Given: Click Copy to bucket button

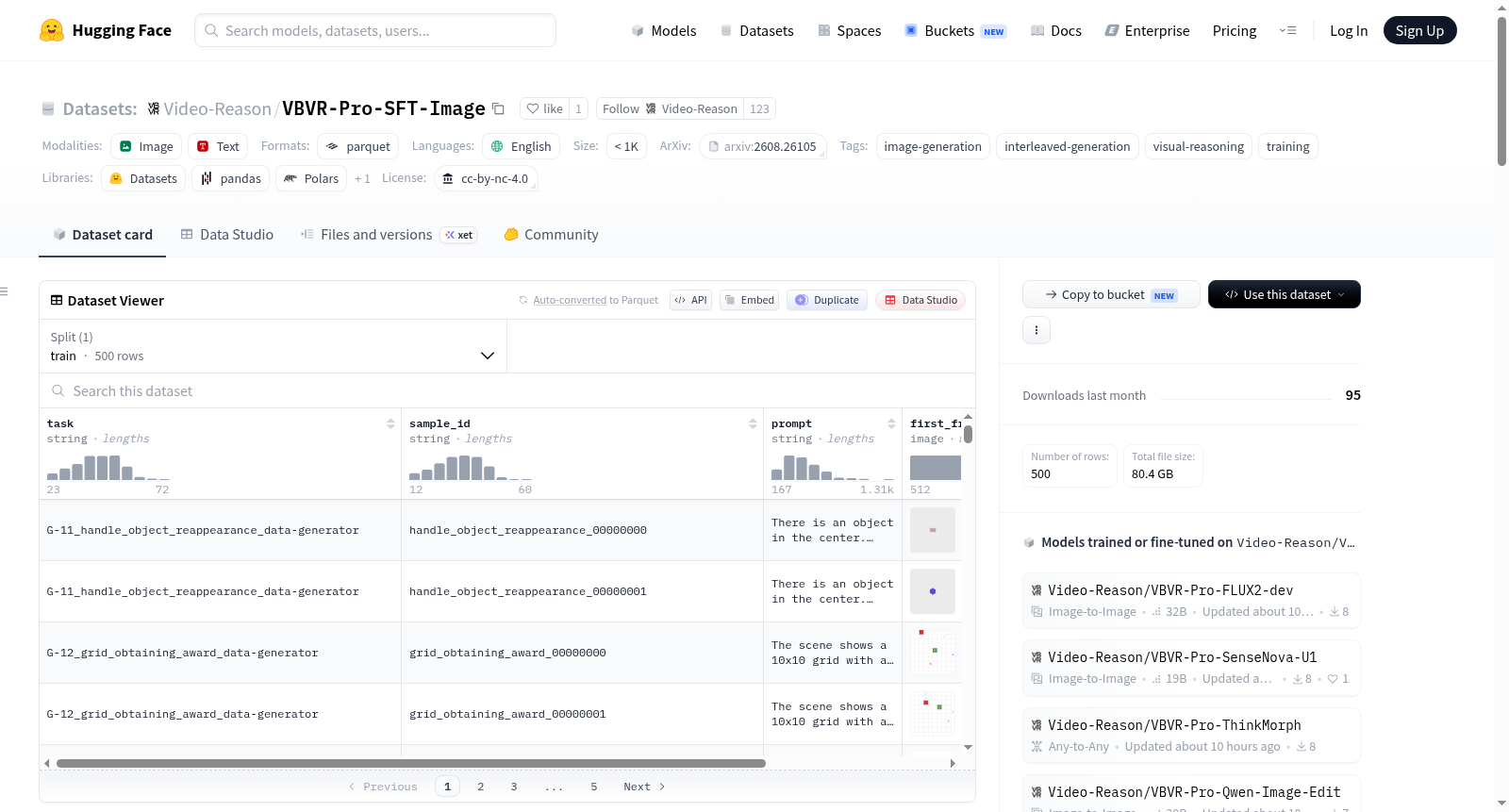Looking at the screenshot, I should [x=1111, y=294].
